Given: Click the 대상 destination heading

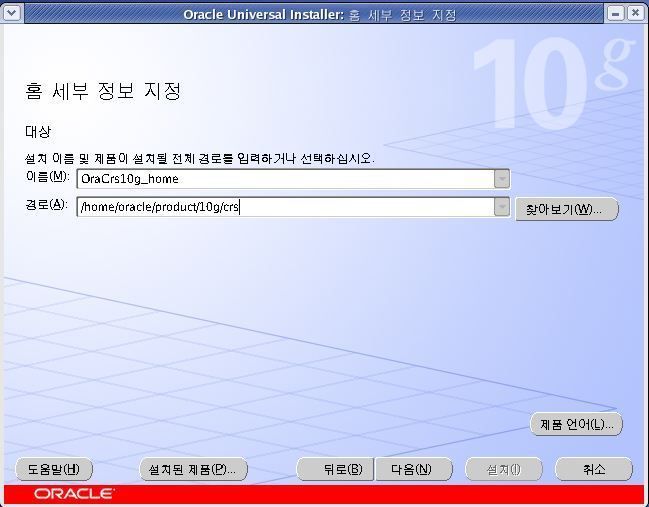Looking at the screenshot, I should (x=38, y=132).
